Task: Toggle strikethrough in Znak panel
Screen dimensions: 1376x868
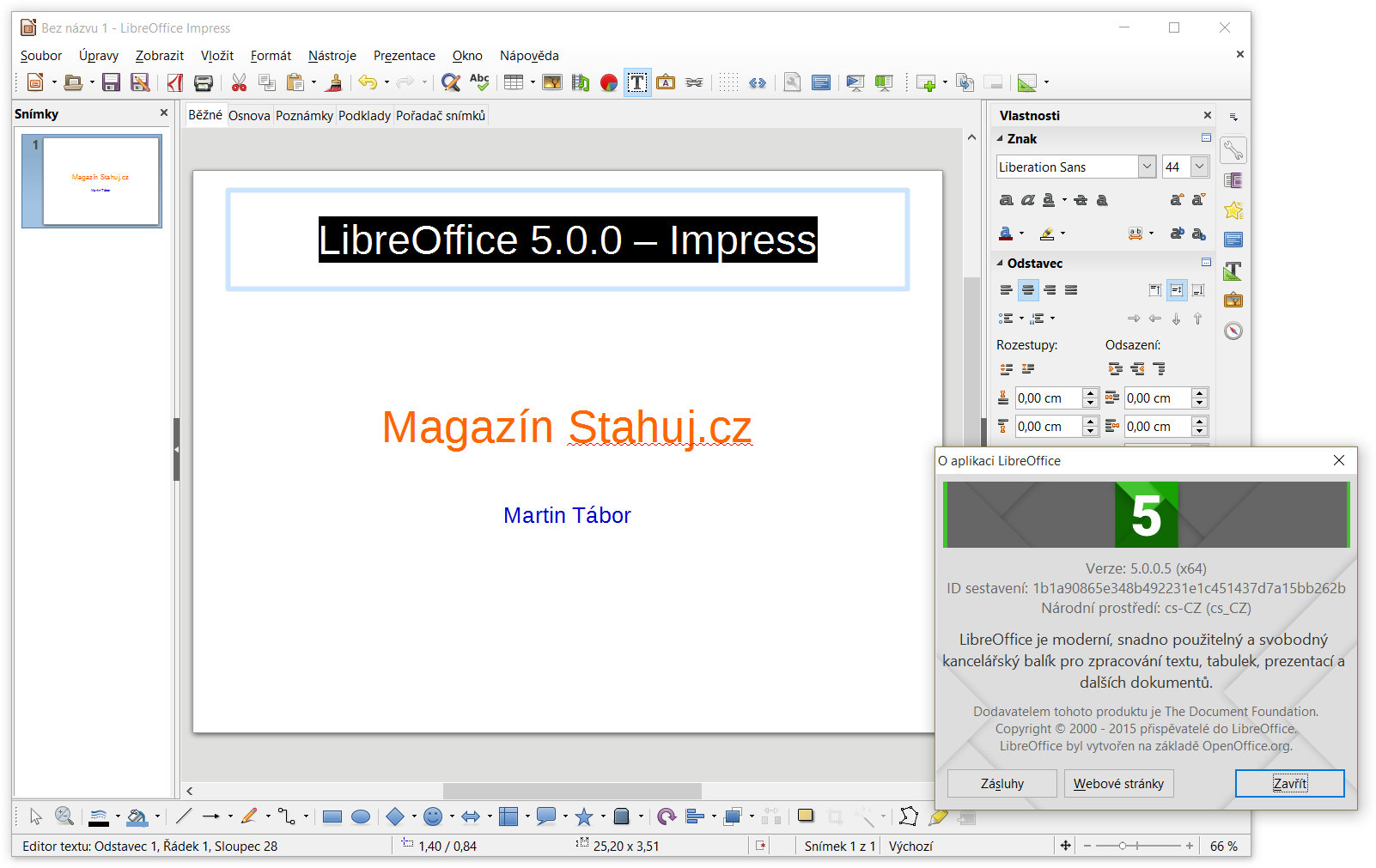Action: 1081,200
